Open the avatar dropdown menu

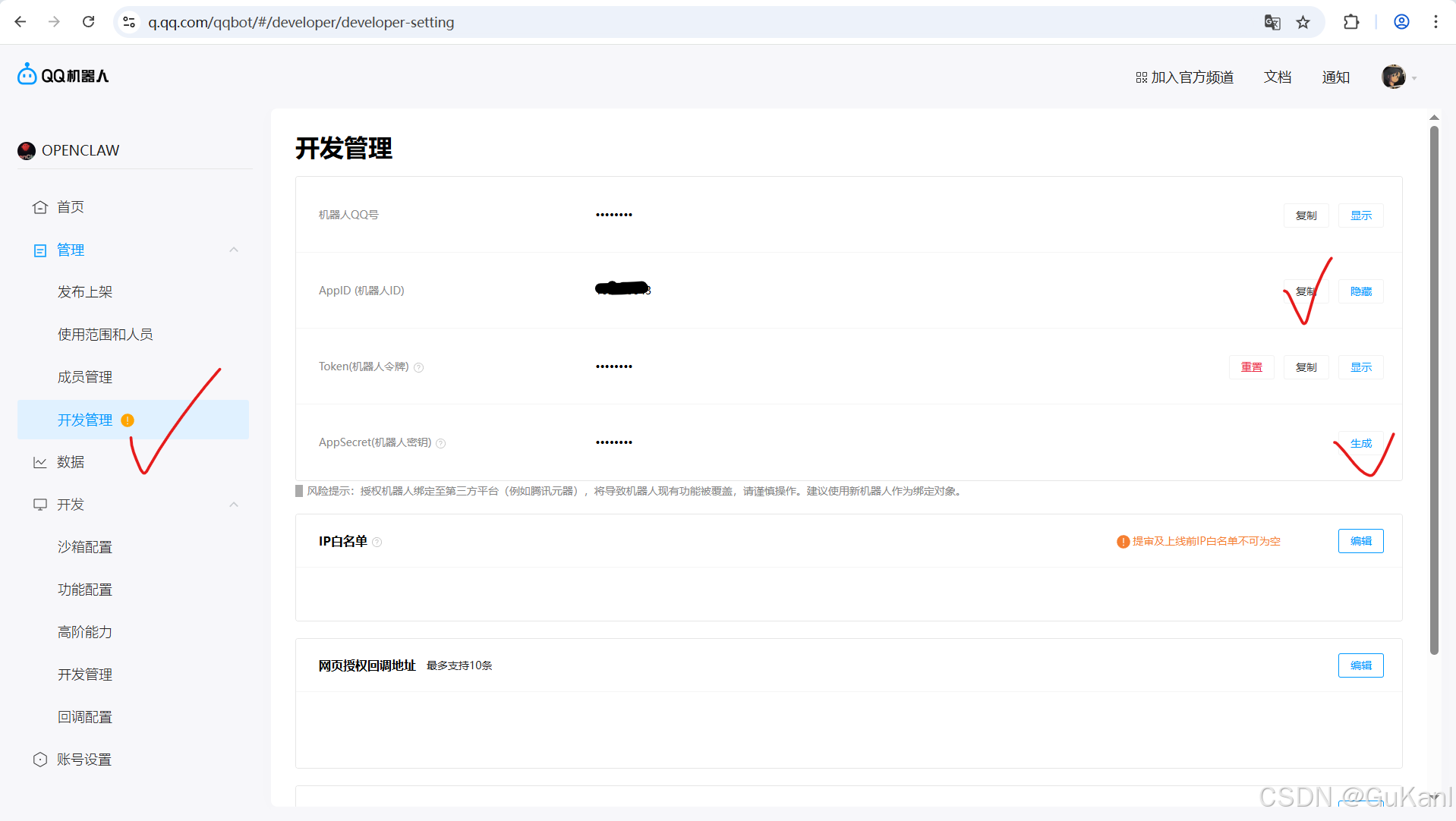[x=1397, y=77]
